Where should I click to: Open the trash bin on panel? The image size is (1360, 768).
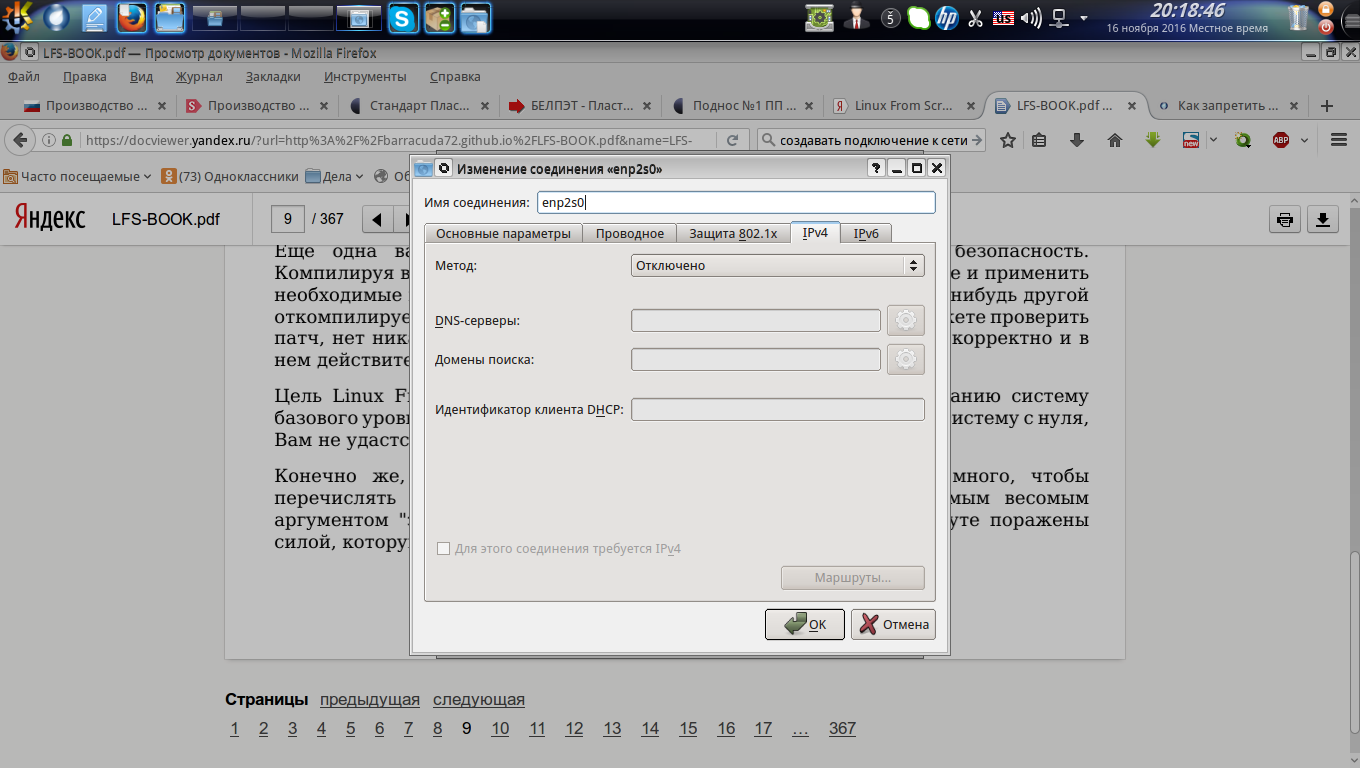point(1299,18)
